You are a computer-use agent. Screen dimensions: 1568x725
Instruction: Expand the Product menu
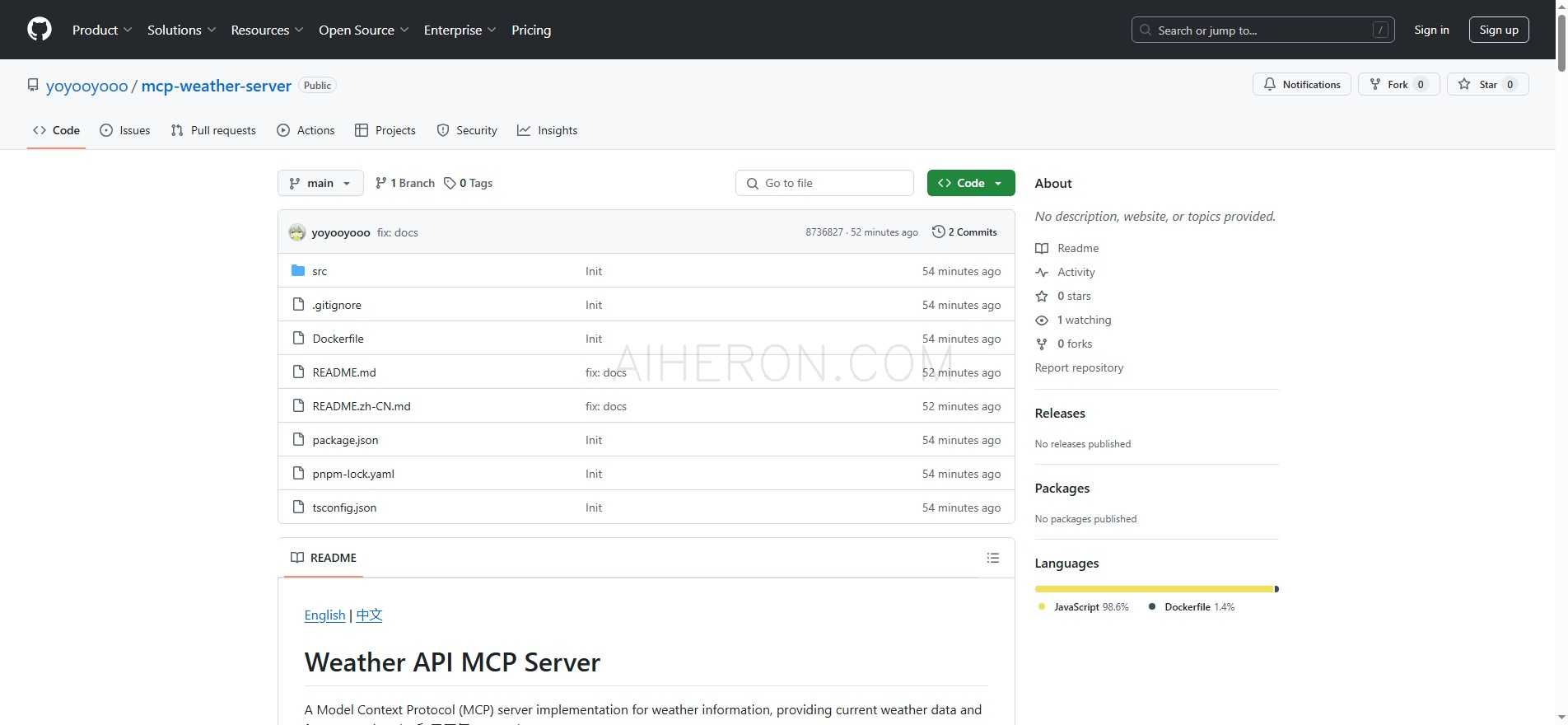(102, 30)
